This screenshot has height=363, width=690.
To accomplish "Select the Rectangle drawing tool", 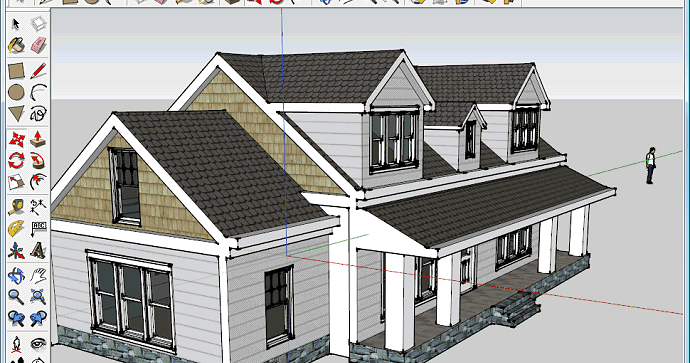I will (16, 71).
